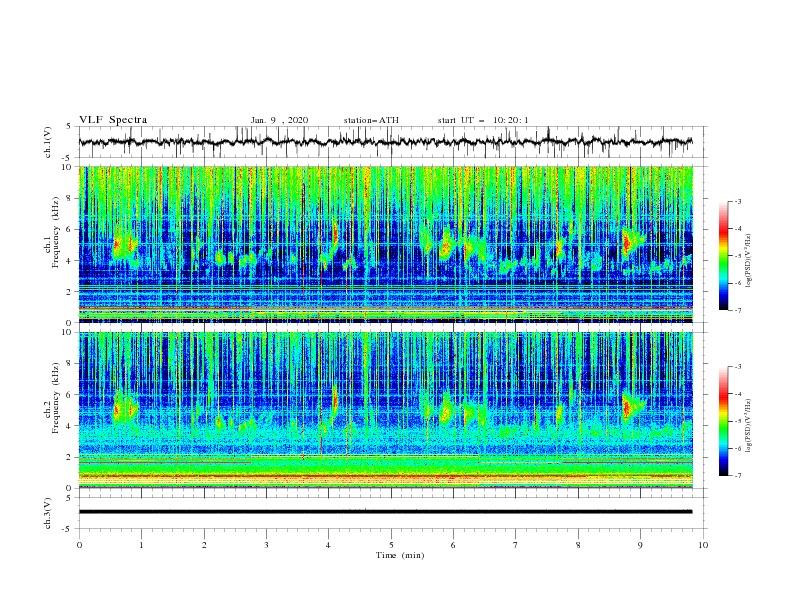Click the time axis tick label "1"
Viewport: 792px width, 612px height.
pyautogui.click(x=142, y=545)
